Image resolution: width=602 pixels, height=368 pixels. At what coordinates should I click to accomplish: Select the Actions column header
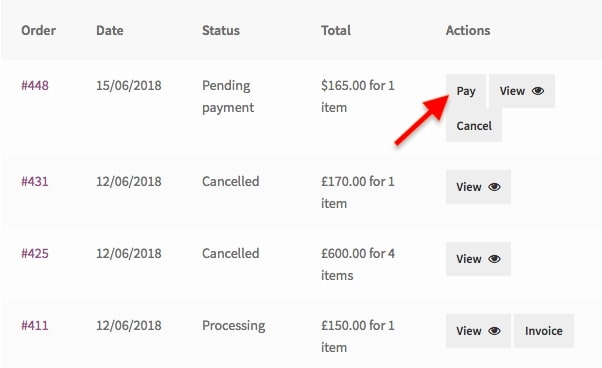pos(468,30)
